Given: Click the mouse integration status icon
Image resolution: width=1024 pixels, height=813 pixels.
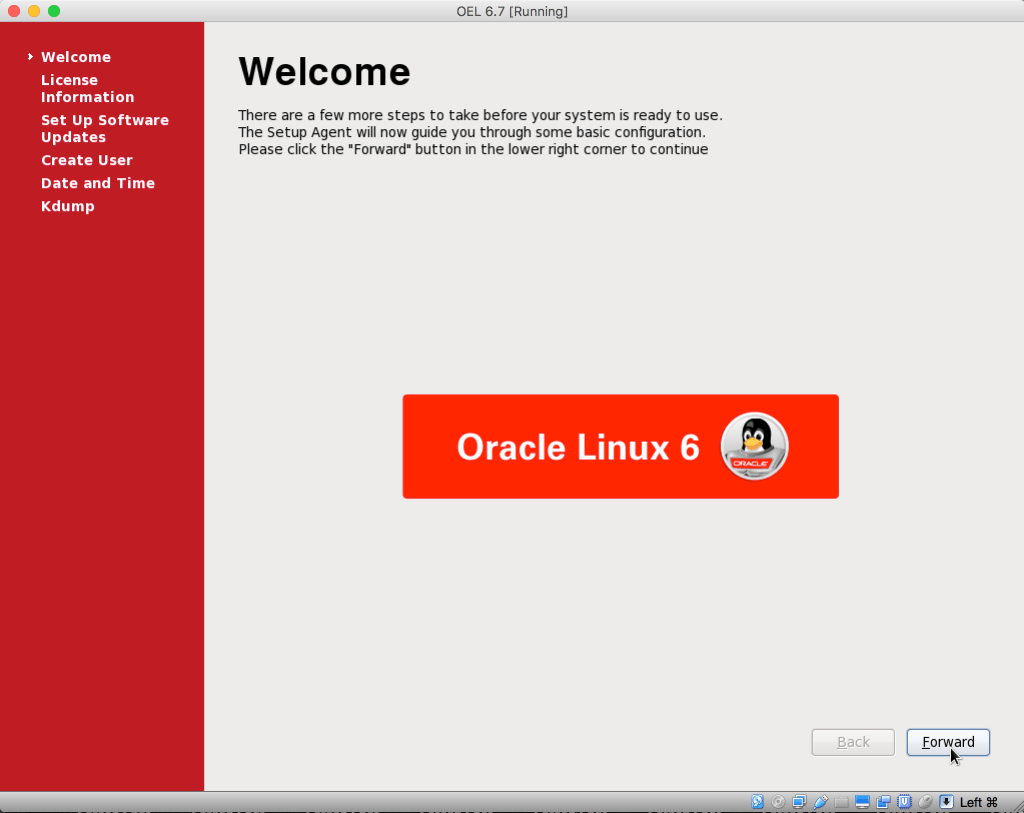Looking at the screenshot, I should [x=925, y=801].
